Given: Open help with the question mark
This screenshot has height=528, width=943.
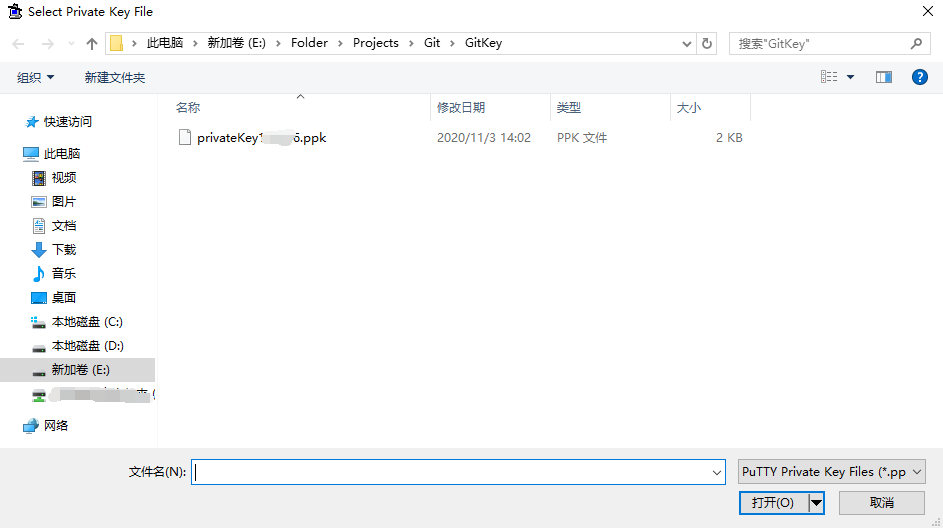Looking at the screenshot, I should 920,77.
